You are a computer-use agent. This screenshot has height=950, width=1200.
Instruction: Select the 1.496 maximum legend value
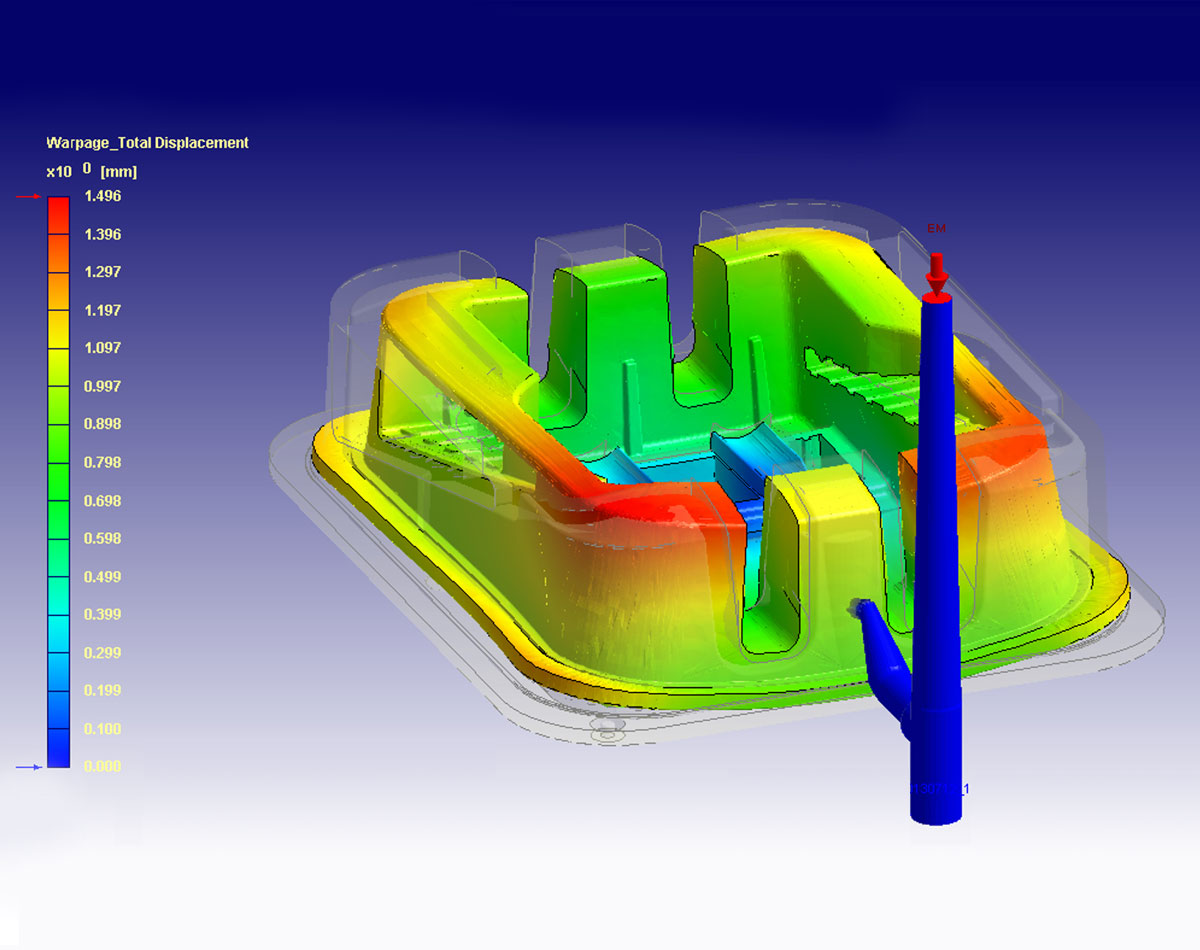102,196
